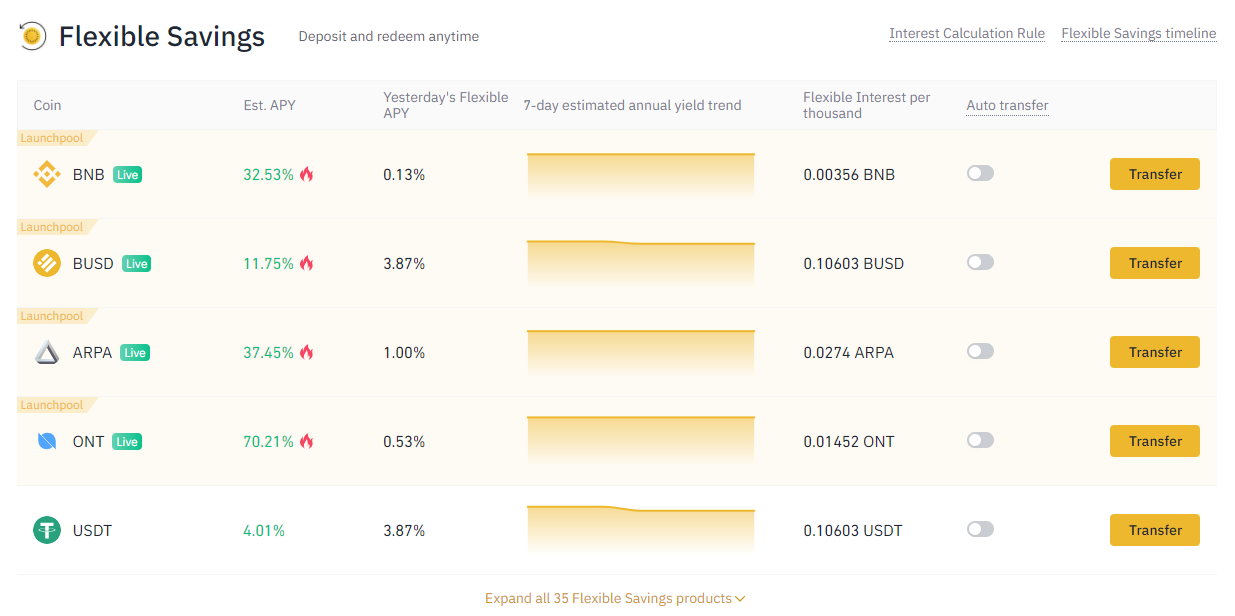1235x616 pixels.
Task: Click the chevron after Flexible Savings products
Action: pos(740,599)
